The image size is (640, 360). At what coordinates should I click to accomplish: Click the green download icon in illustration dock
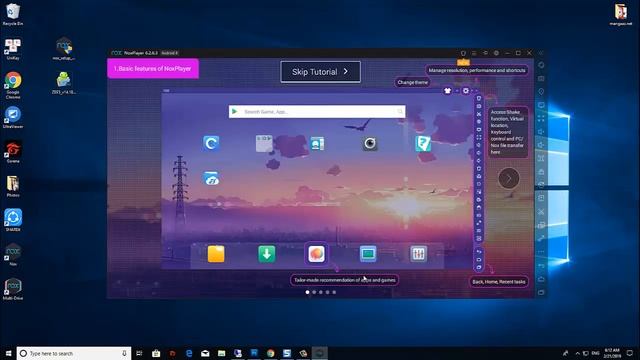coord(267,254)
